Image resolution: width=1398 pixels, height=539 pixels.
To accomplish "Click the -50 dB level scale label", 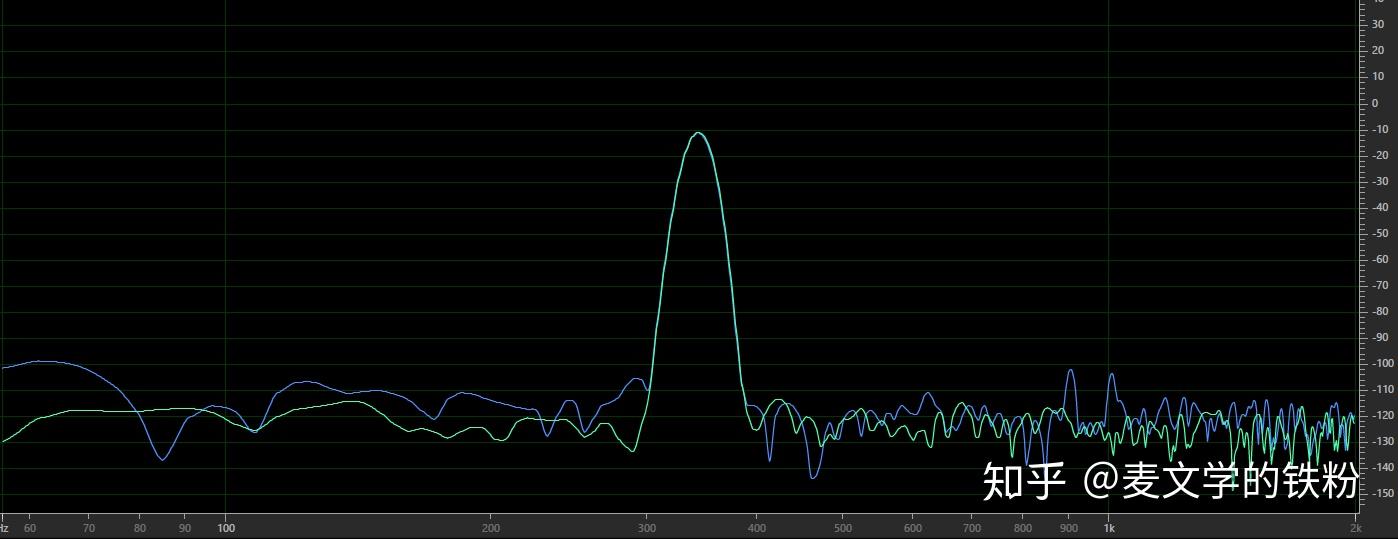I will 1380,233.
